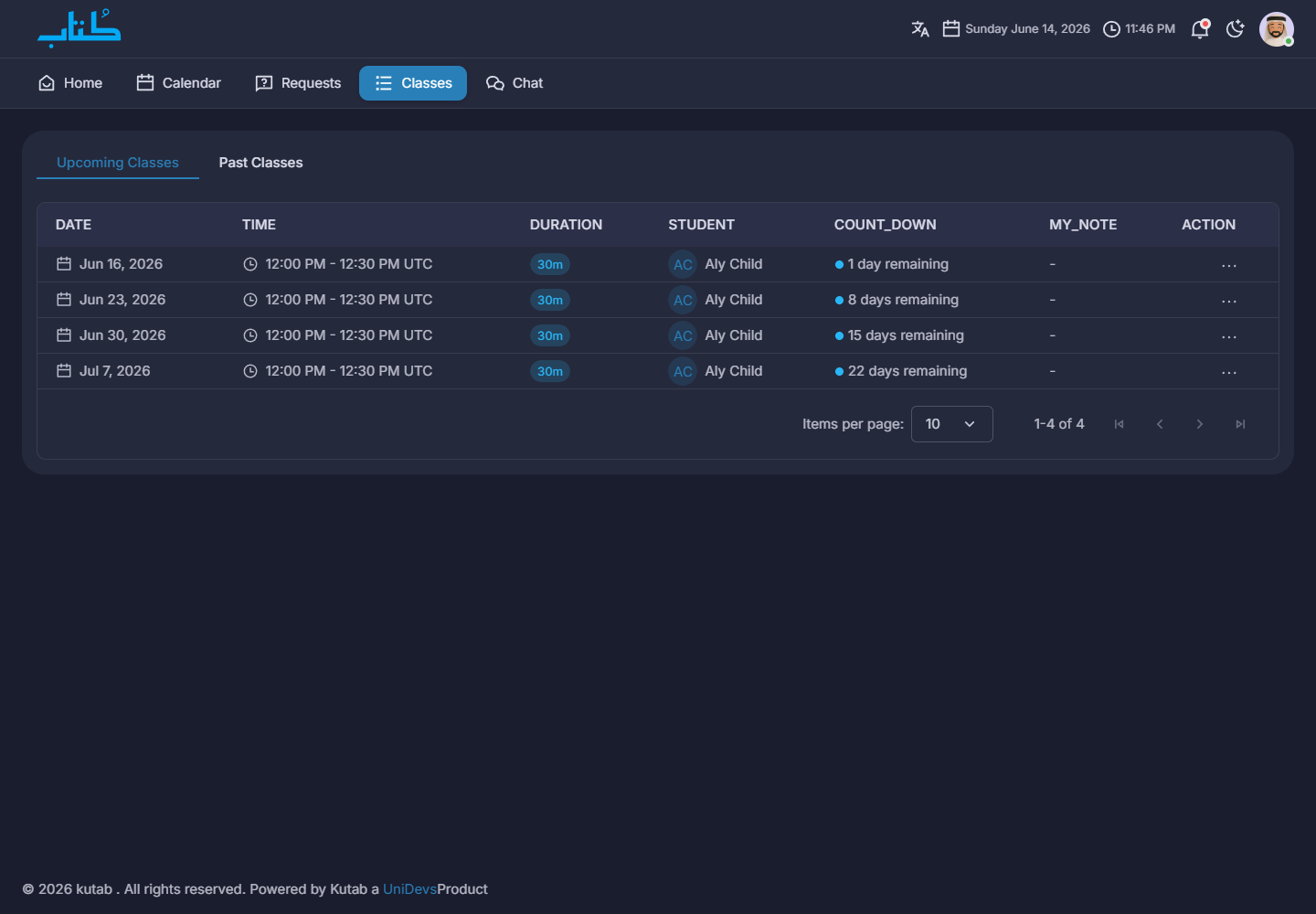Click the time cell in the Jun 16 row
The image size is (1316, 914).
click(338, 264)
